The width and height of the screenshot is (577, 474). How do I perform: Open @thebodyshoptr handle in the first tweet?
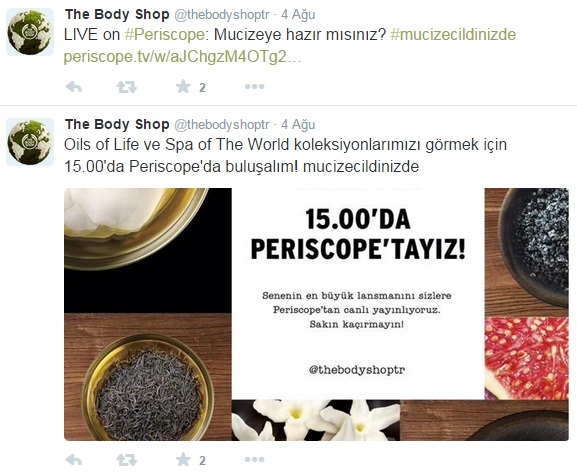(x=222, y=15)
